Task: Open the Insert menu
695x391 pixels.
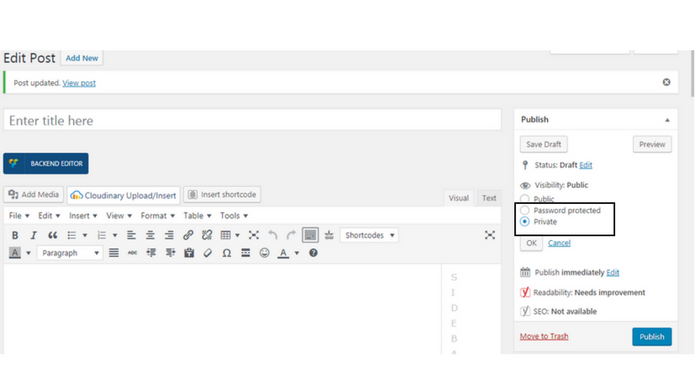Action: point(83,216)
